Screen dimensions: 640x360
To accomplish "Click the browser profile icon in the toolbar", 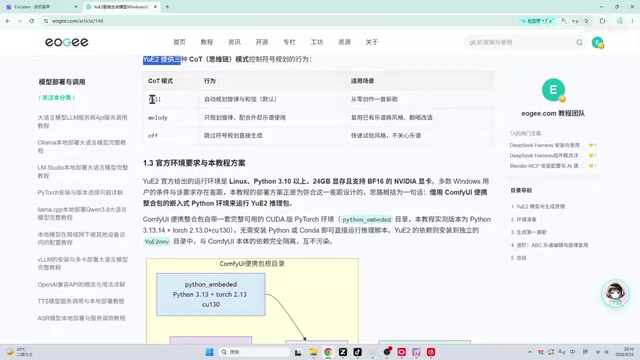I will click(620, 21).
